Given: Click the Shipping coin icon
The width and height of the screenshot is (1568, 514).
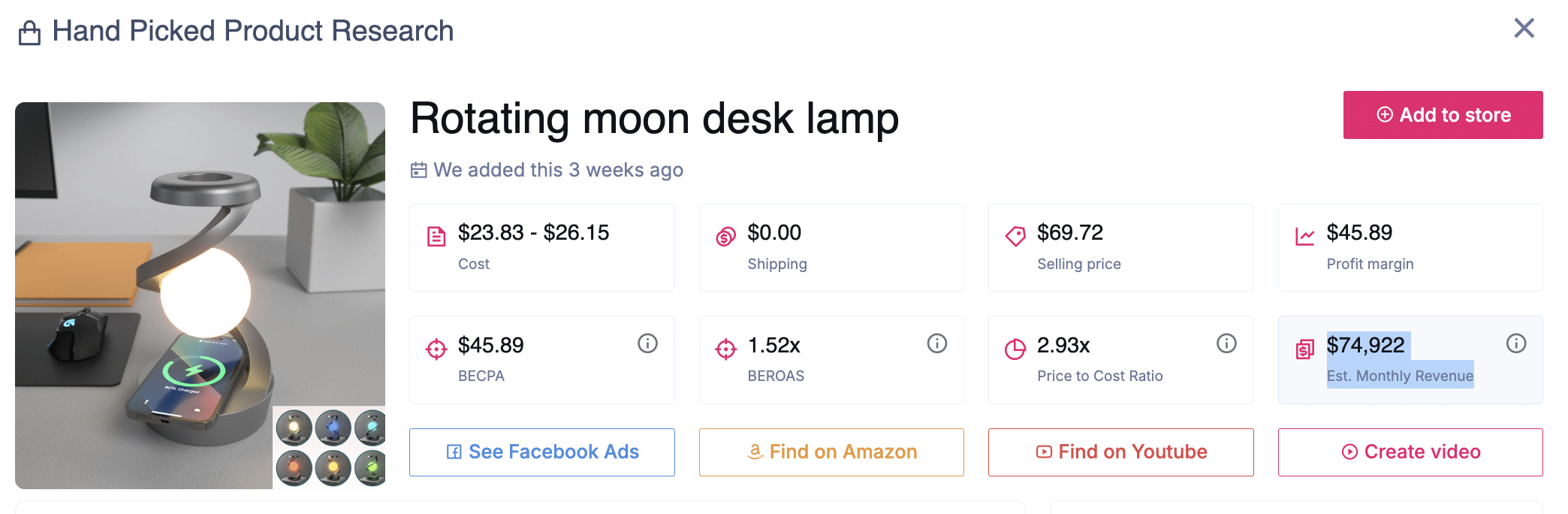Looking at the screenshot, I should click(x=725, y=235).
